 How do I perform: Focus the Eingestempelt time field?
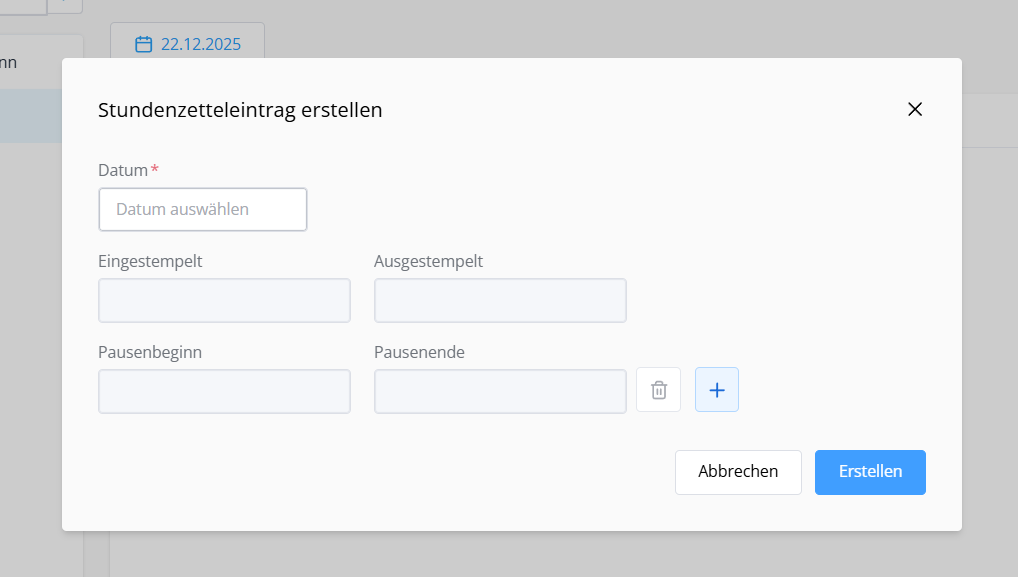[x=224, y=301]
